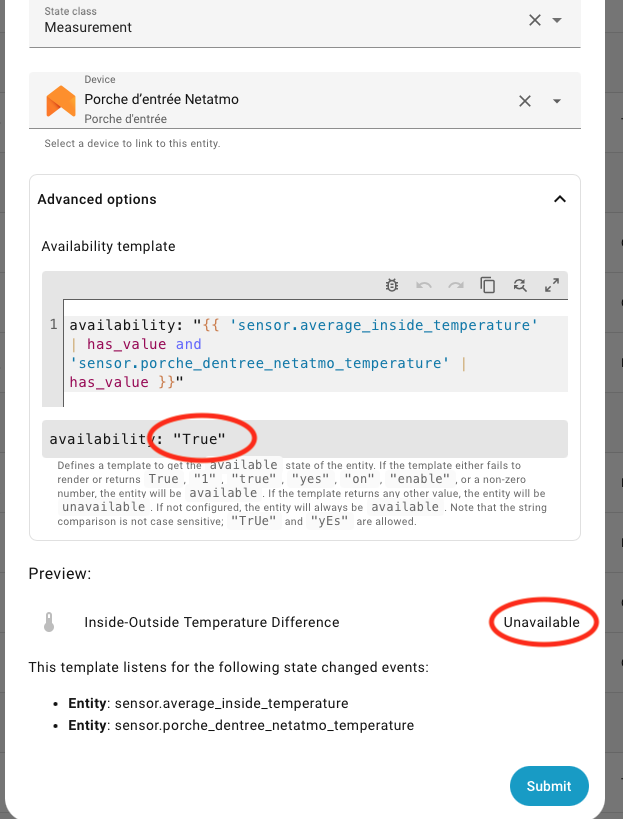Open the State class dropdown
The height and width of the screenshot is (819, 623).
pyautogui.click(x=557, y=20)
